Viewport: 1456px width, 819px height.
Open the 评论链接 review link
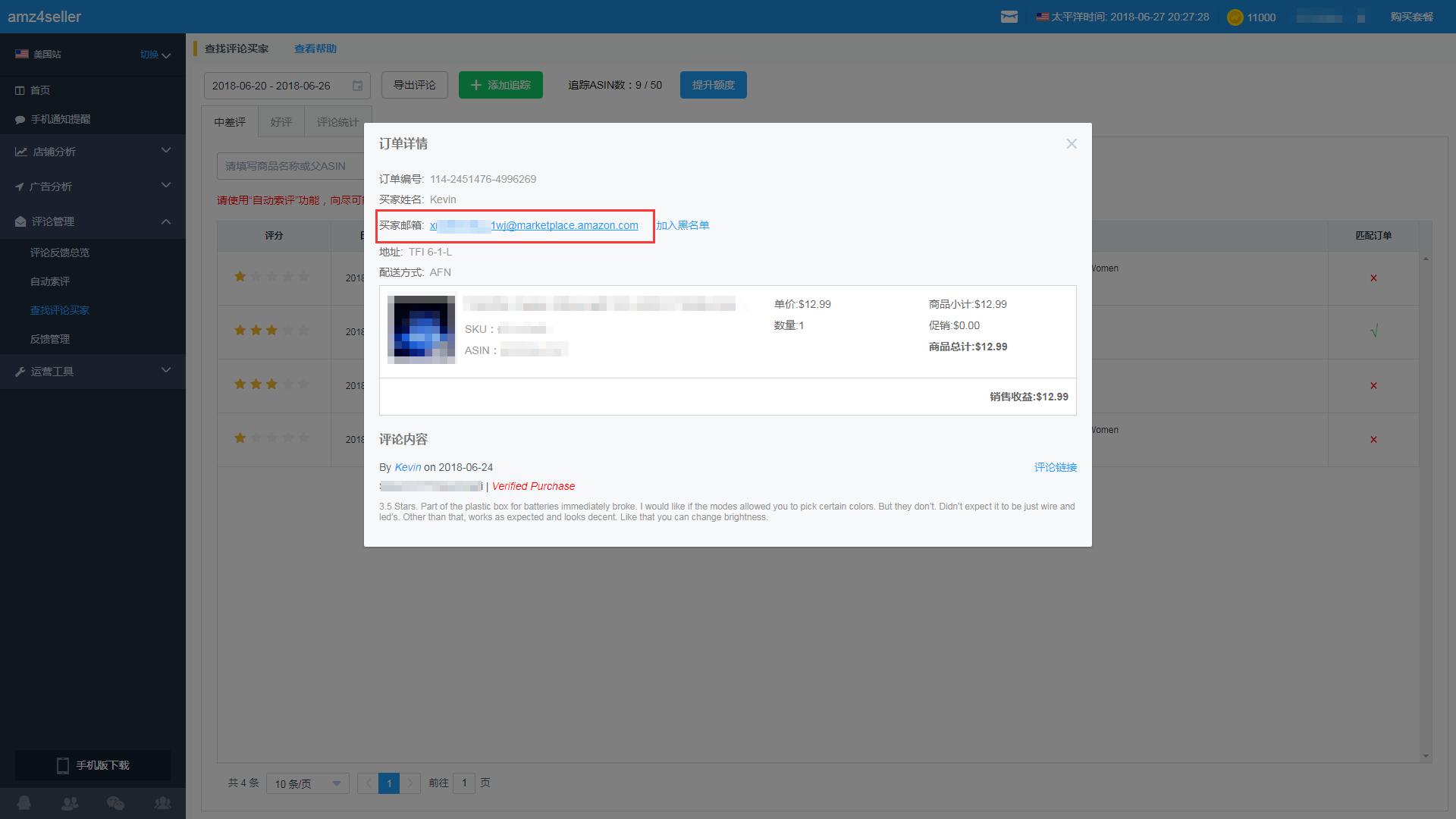coord(1055,467)
